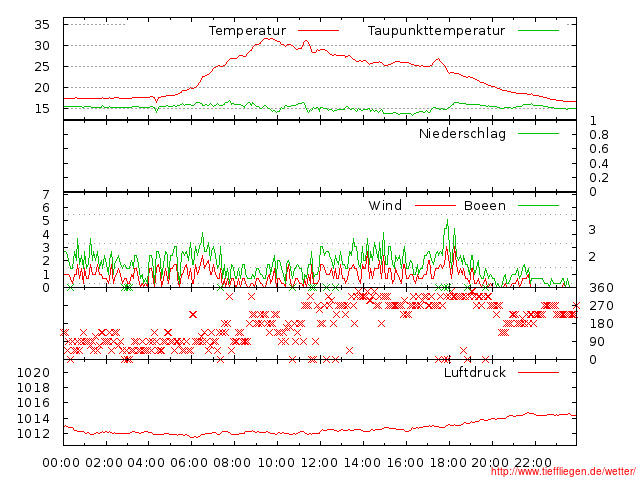The width and height of the screenshot is (640, 480).
Task: Click the 02:00 time axis label
Action: 104,463
